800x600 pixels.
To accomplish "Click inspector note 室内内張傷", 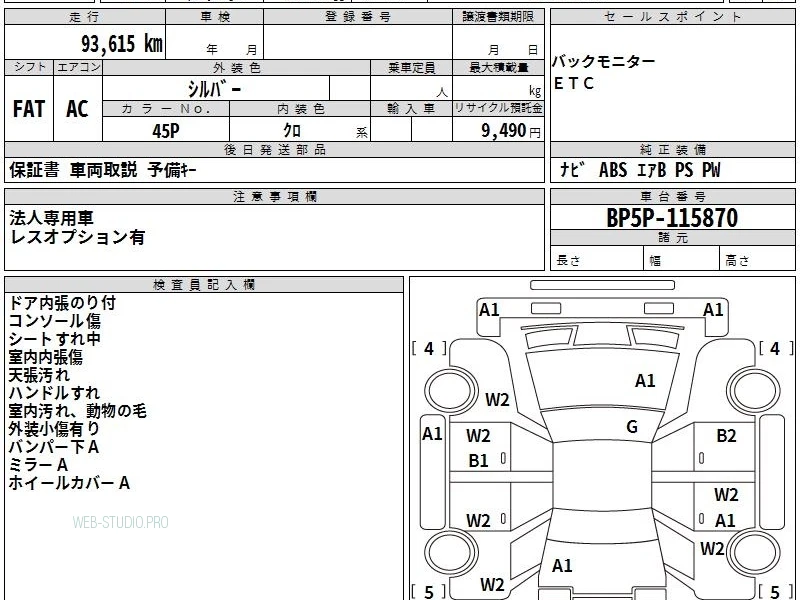I will click(45, 357).
